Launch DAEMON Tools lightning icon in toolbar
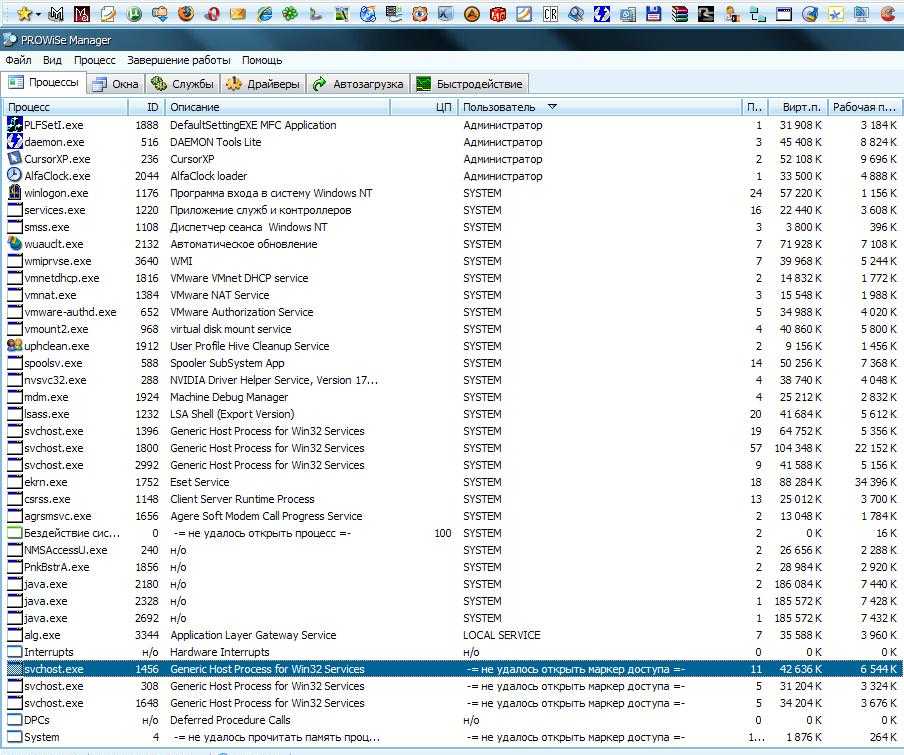This screenshot has width=904, height=755. pyautogui.click(x=601, y=14)
